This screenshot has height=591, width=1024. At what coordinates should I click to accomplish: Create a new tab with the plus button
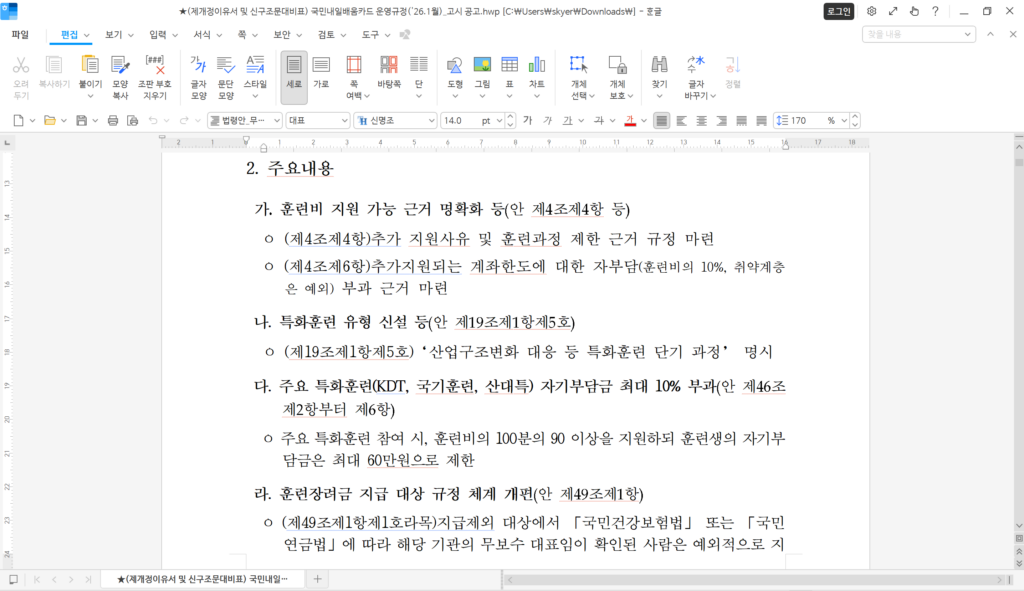(317, 579)
